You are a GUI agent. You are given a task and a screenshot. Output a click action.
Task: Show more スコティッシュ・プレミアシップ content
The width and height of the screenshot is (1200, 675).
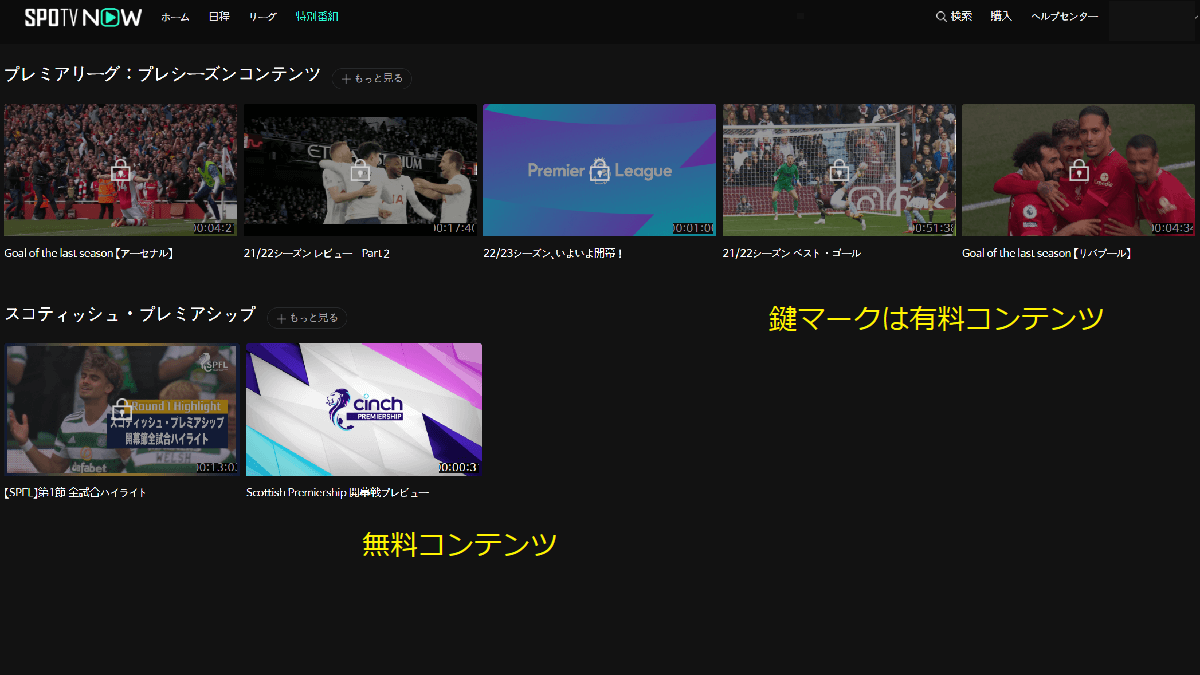click(307, 318)
